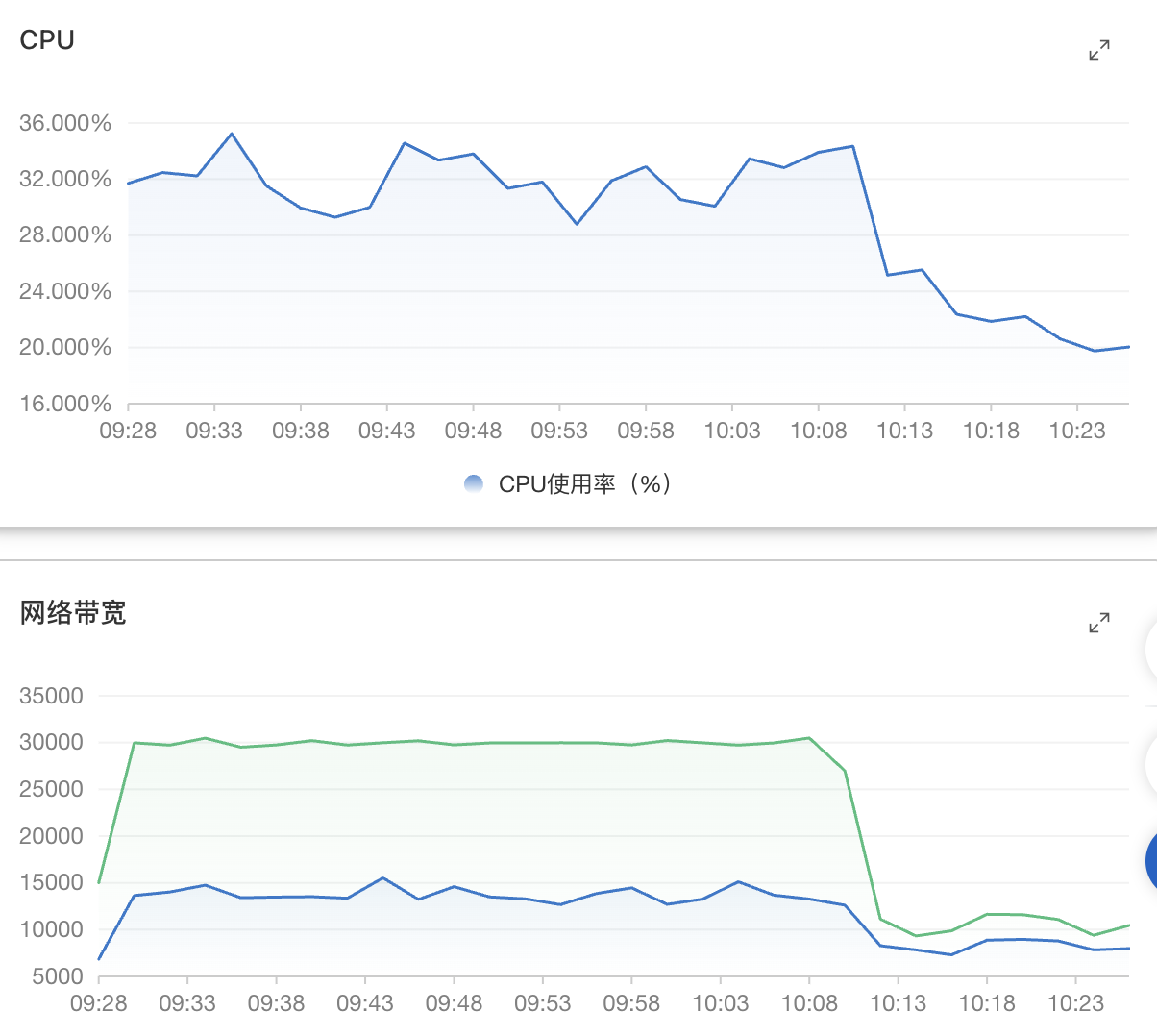Select the 网络带宽 panel title
The width and height of the screenshot is (1157, 1036).
coord(73,612)
